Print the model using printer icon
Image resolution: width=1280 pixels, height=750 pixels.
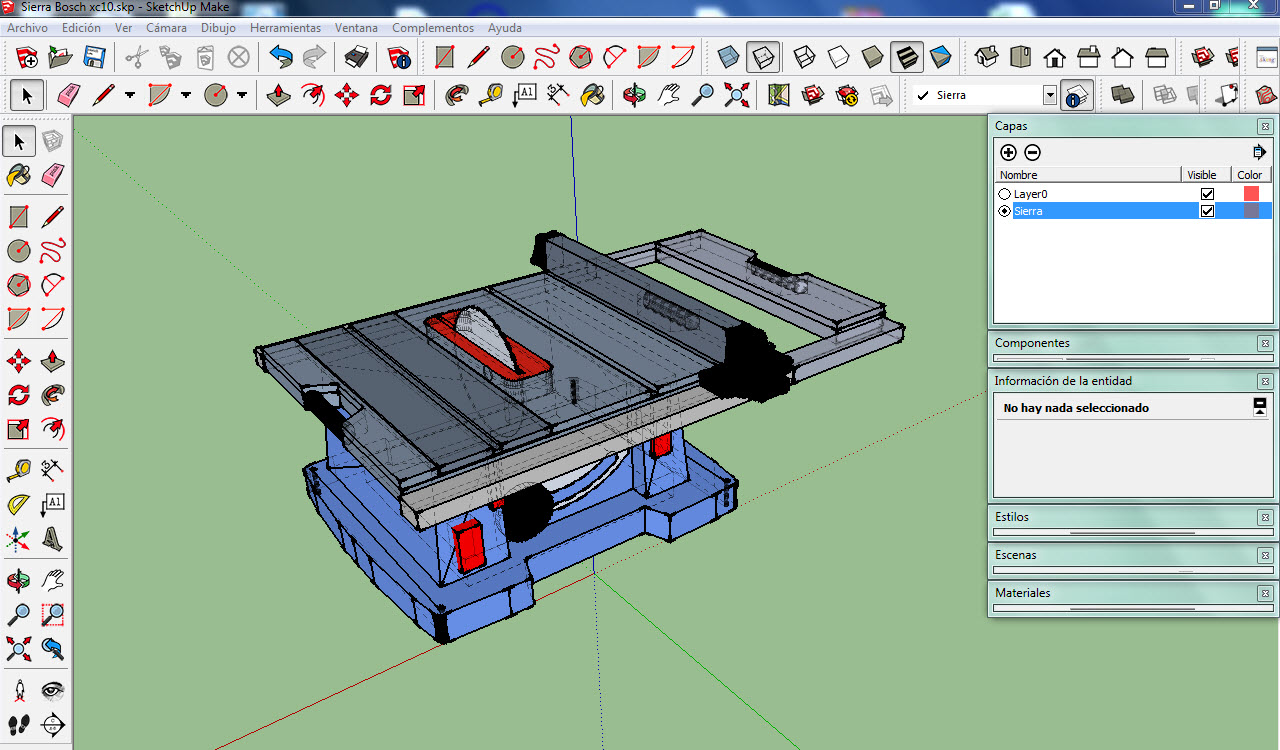coord(357,57)
